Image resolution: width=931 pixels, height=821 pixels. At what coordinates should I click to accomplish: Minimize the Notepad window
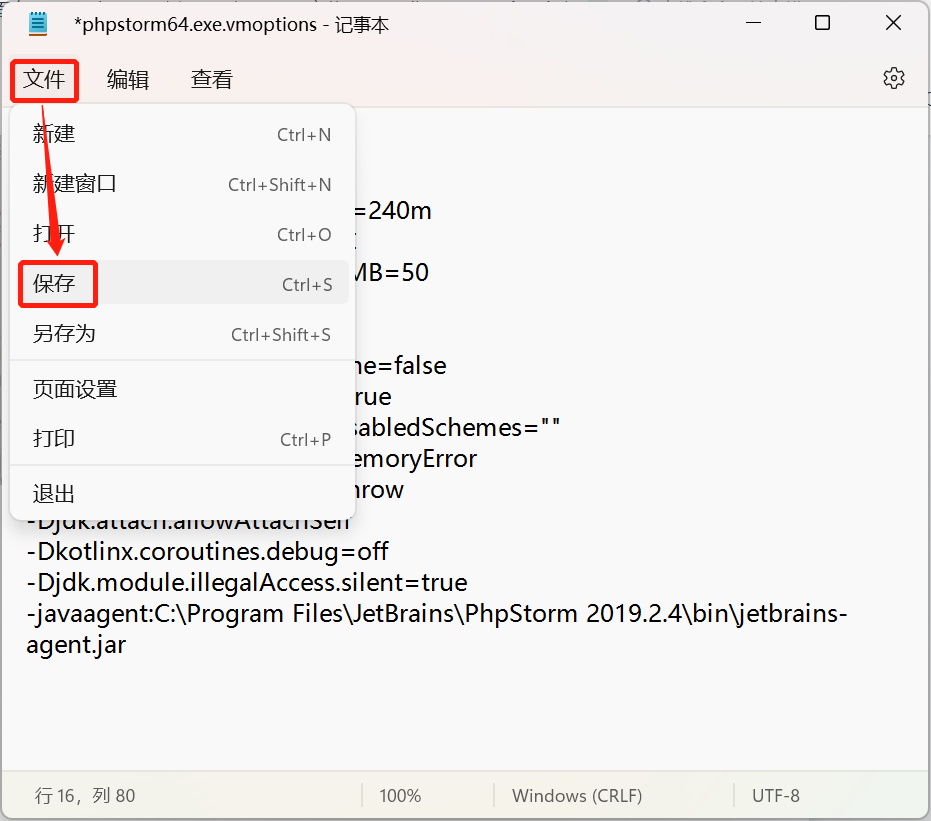pyautogui.click(x=753, y=23)
